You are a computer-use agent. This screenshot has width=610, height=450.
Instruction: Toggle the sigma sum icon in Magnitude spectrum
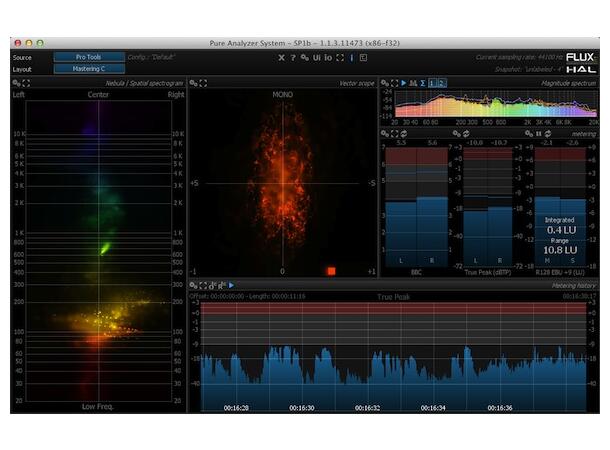click(x=422, y=83)
